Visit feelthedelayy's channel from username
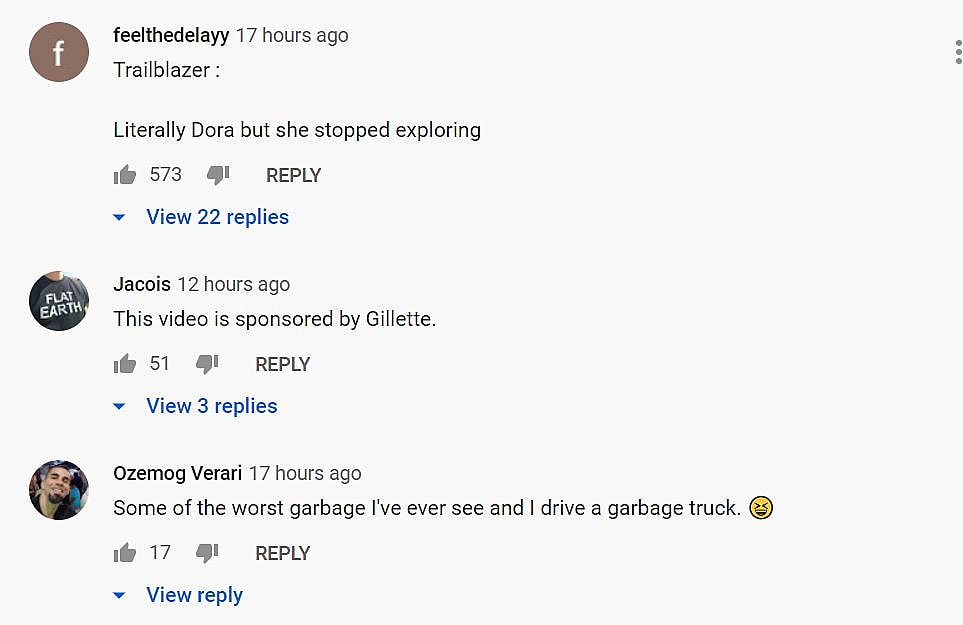 coord(171,35)
